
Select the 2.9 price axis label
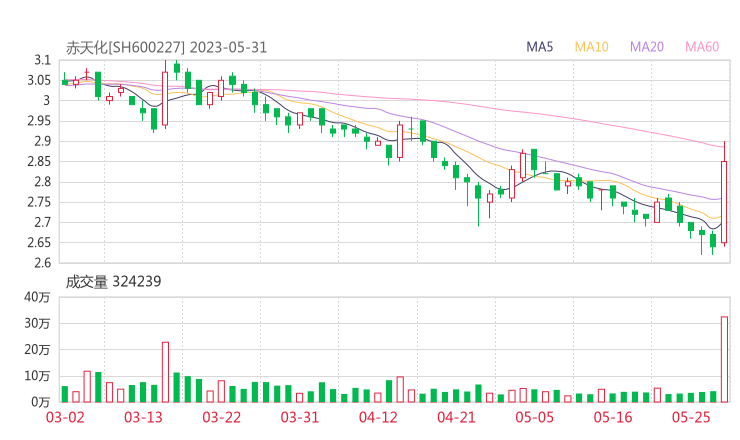42,141
